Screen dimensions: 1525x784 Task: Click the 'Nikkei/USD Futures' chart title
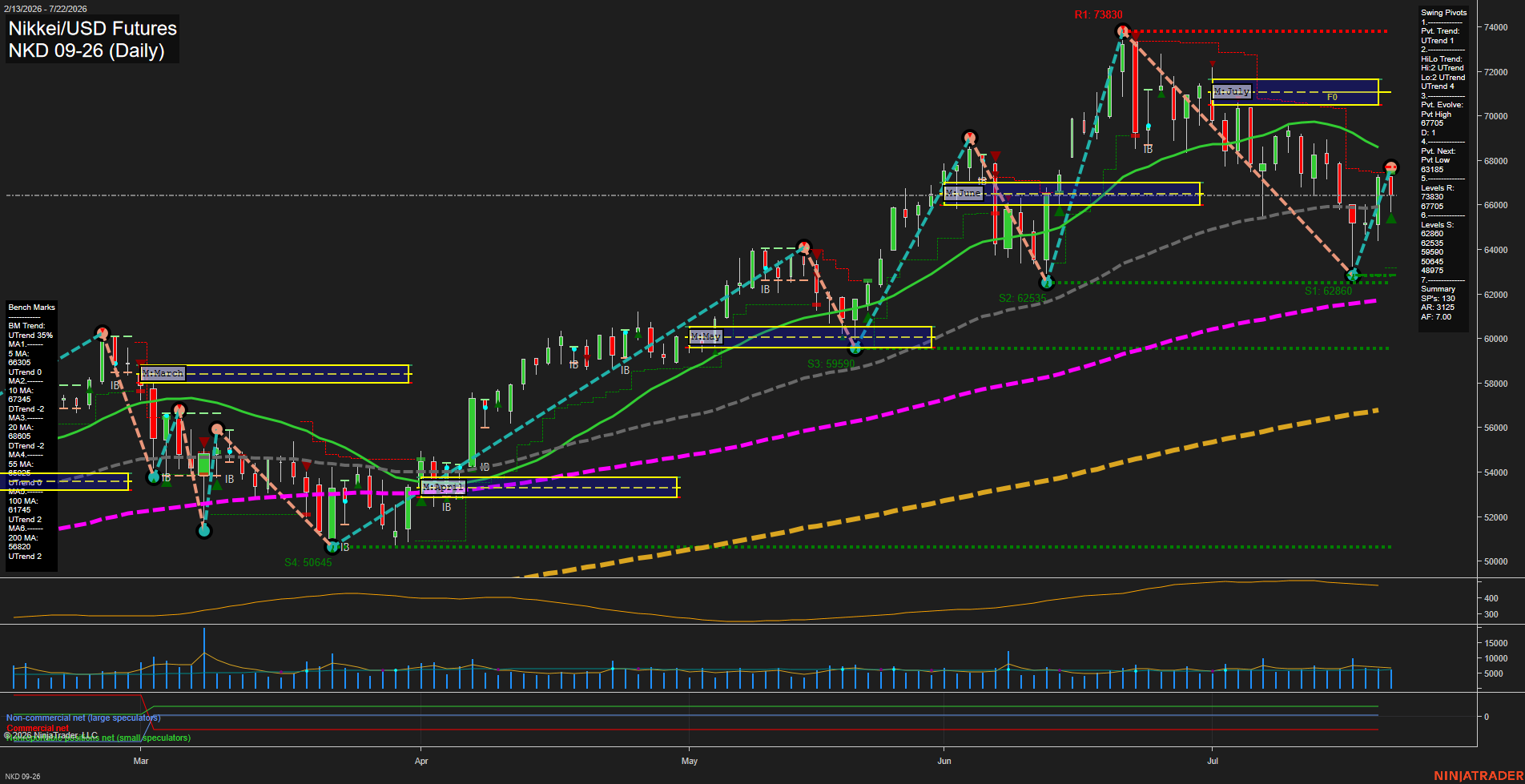click(92, 28)
